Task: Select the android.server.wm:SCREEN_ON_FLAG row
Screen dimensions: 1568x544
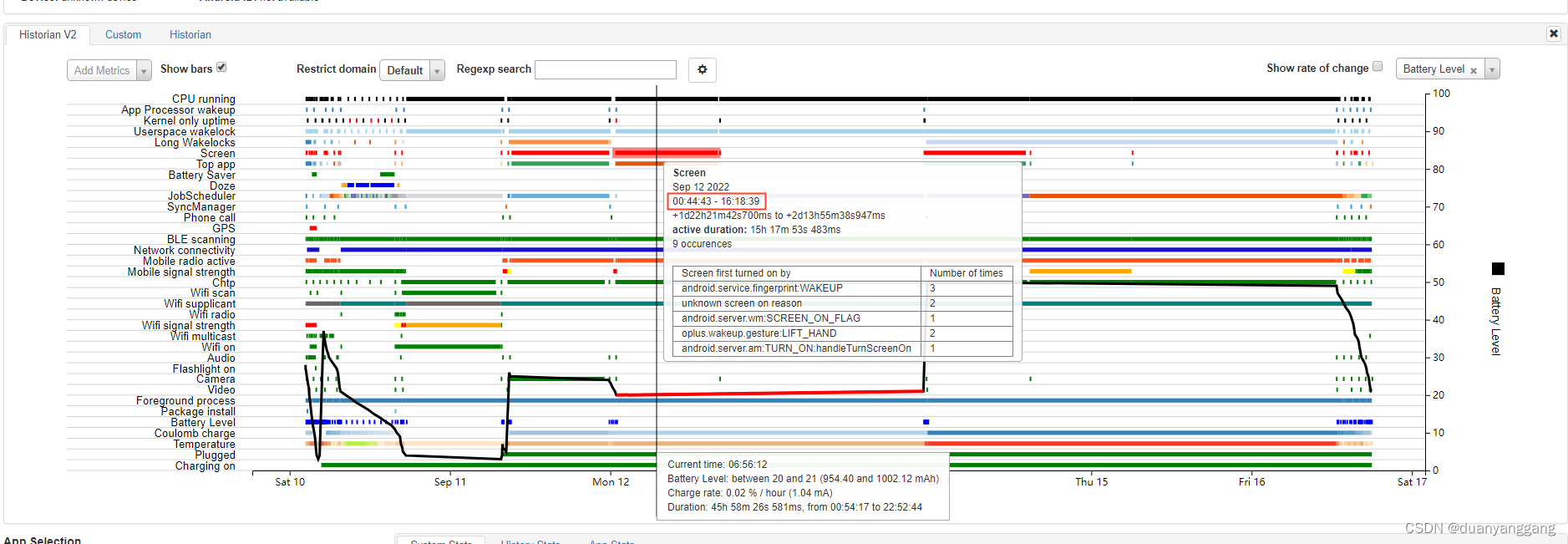Action: click(x=843, y=318)
